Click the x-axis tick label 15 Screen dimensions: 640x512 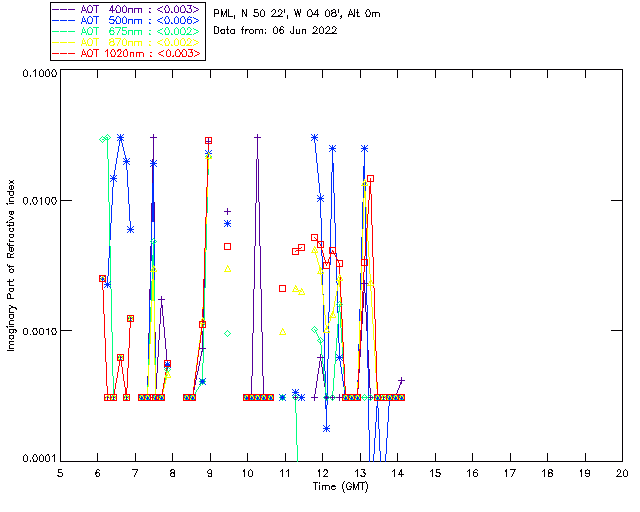(x=434, y=472)
